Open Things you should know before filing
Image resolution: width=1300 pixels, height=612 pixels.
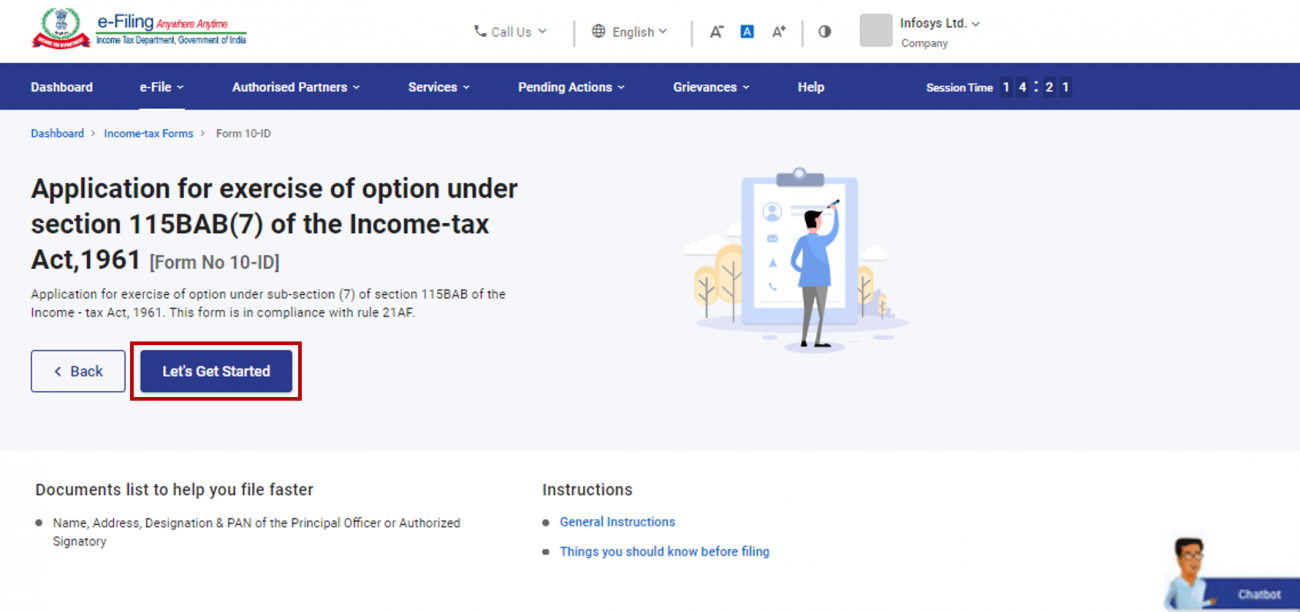[664, 551]
